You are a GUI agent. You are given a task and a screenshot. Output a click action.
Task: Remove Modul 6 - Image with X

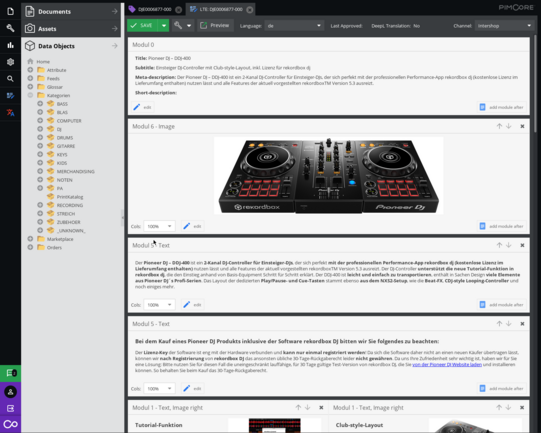click(522, 126)
